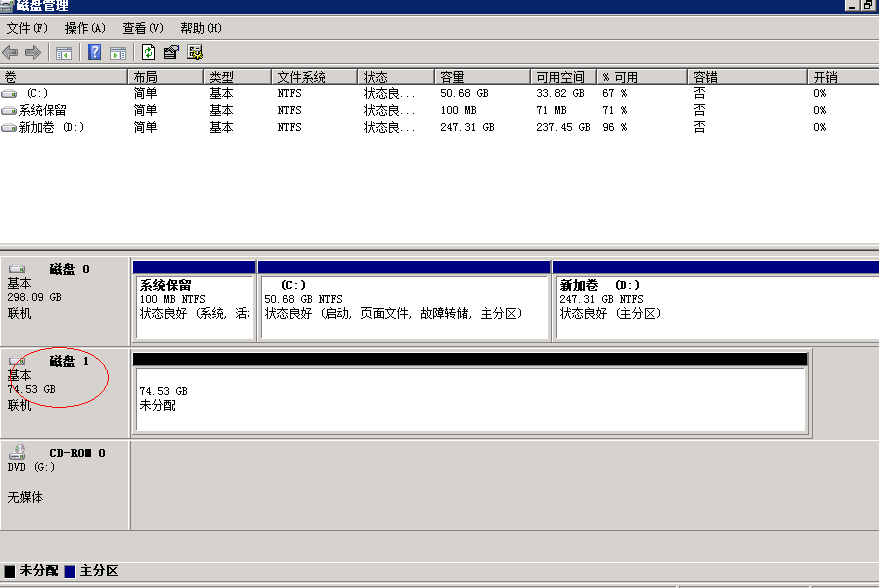Sort by the 文件系统 column header
Screen dimensions: 879x588
tap(314, 77)
